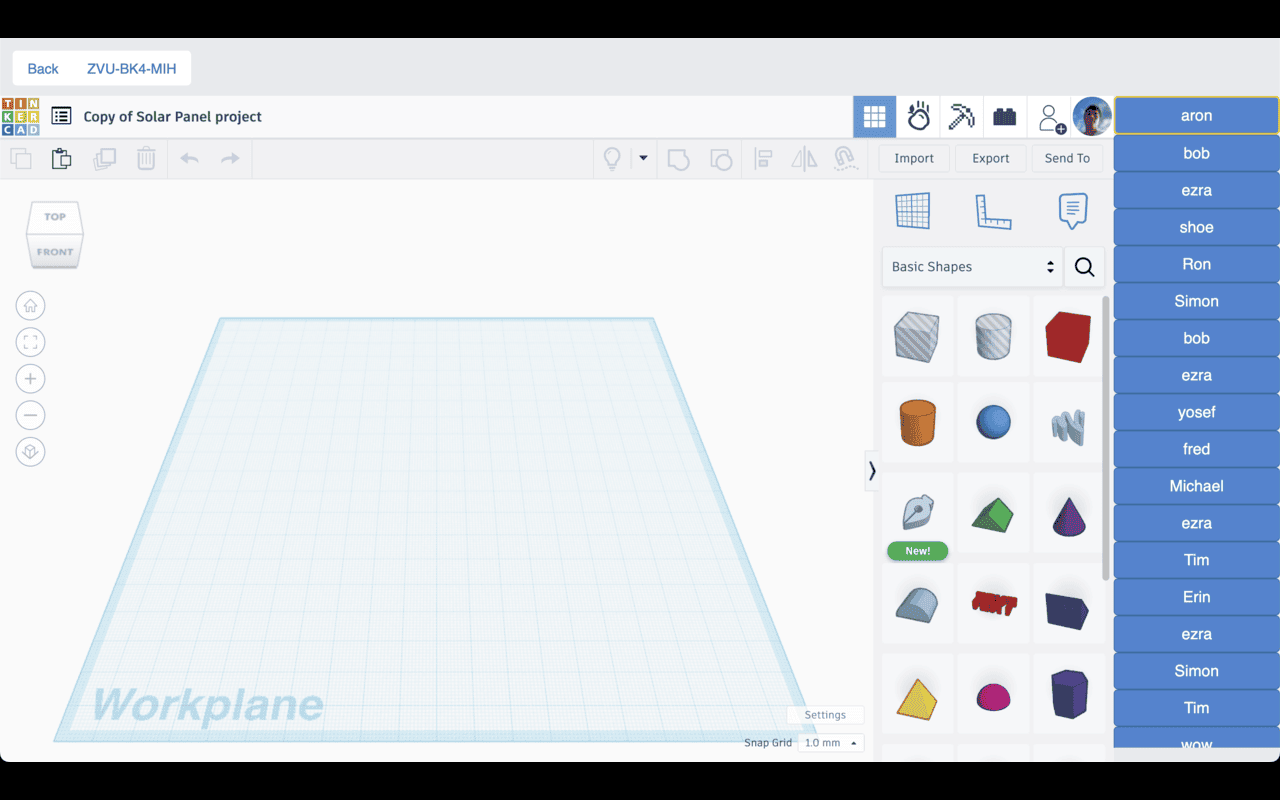Select the Workplane helper tool
The image size is (1280, 800).
pos(913,210)
